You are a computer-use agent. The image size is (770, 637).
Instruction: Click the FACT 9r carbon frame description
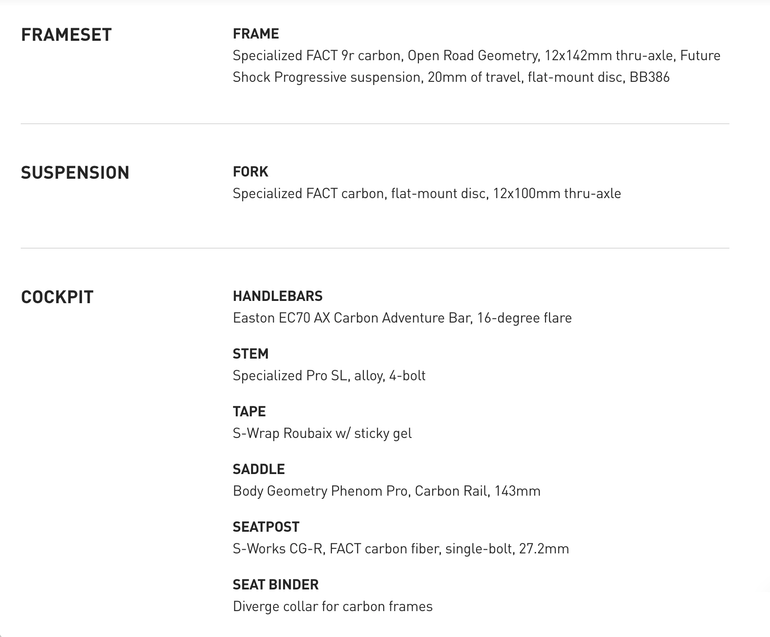click(476, 66)
